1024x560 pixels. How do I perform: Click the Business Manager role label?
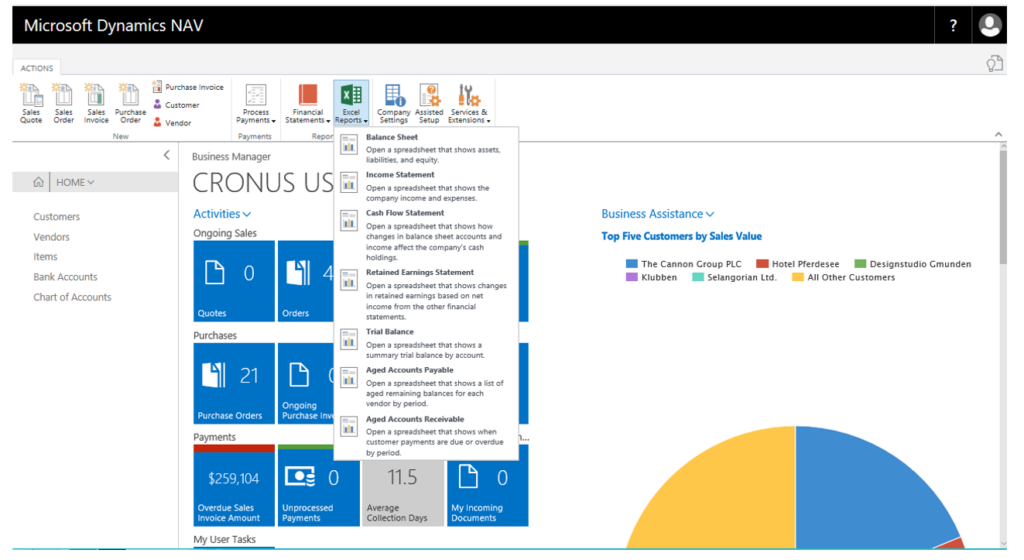click(x=231, y=157)
